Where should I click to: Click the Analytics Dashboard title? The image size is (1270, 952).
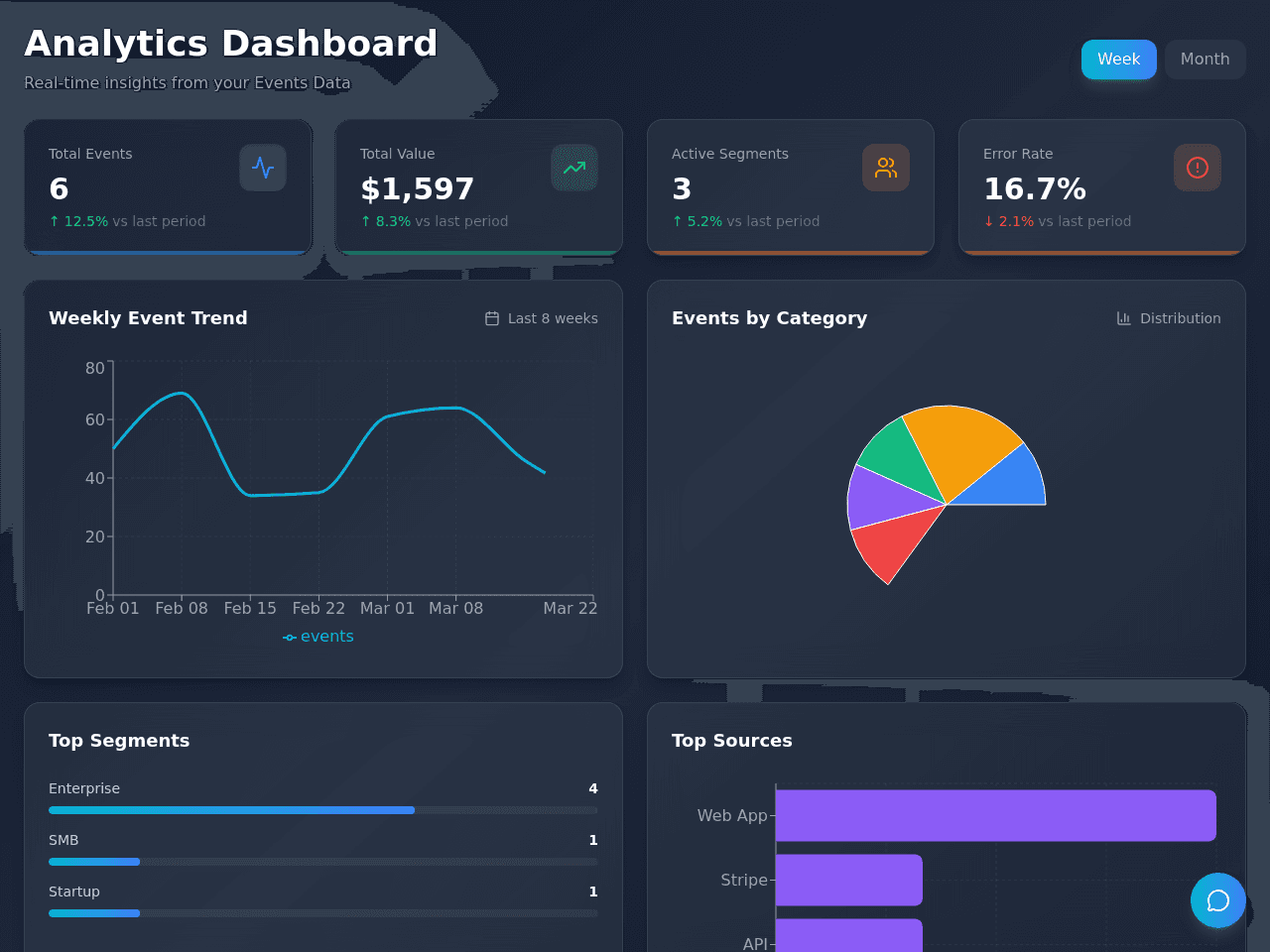(x=231, y=44)
